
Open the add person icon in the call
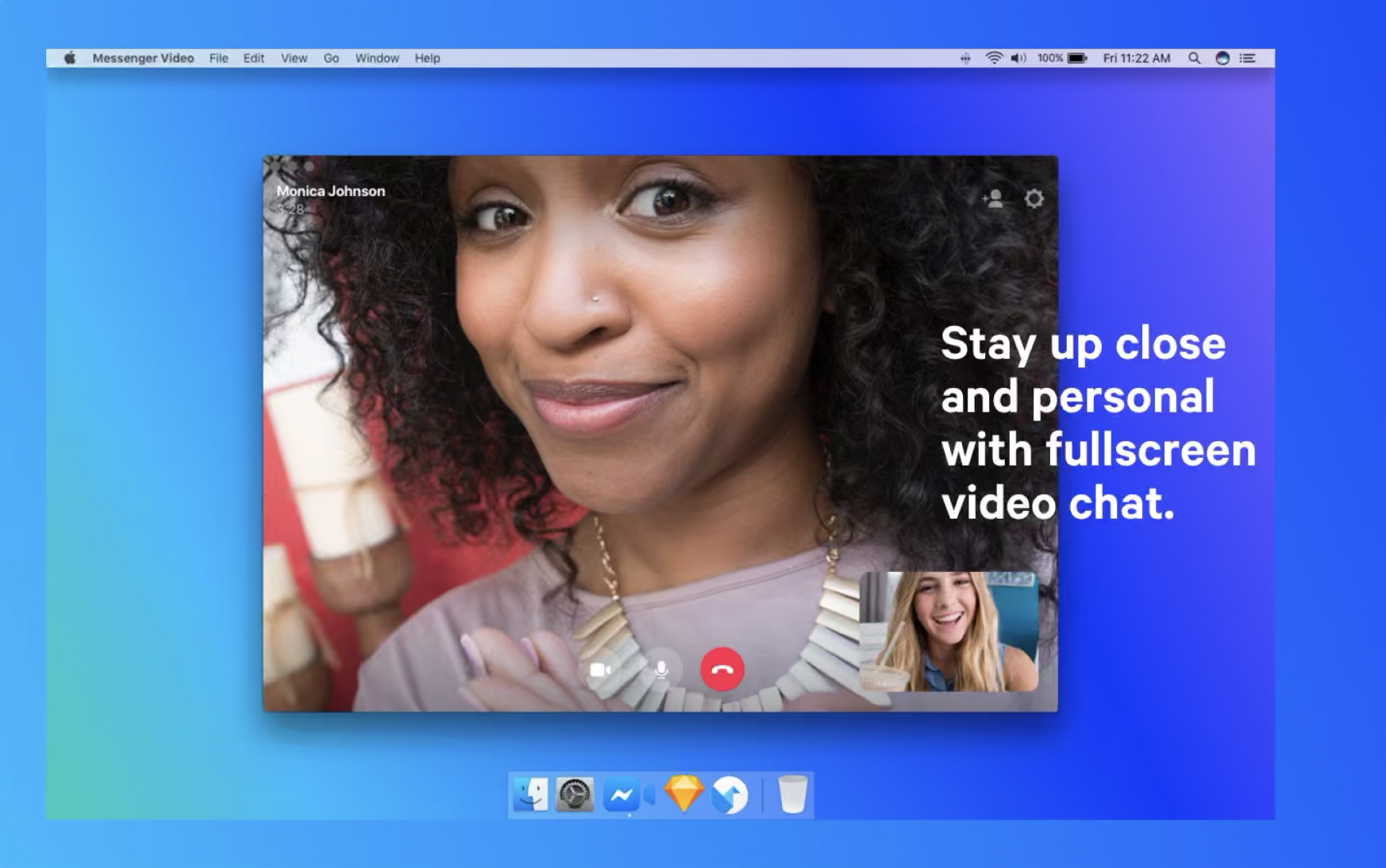pos(995,198)
